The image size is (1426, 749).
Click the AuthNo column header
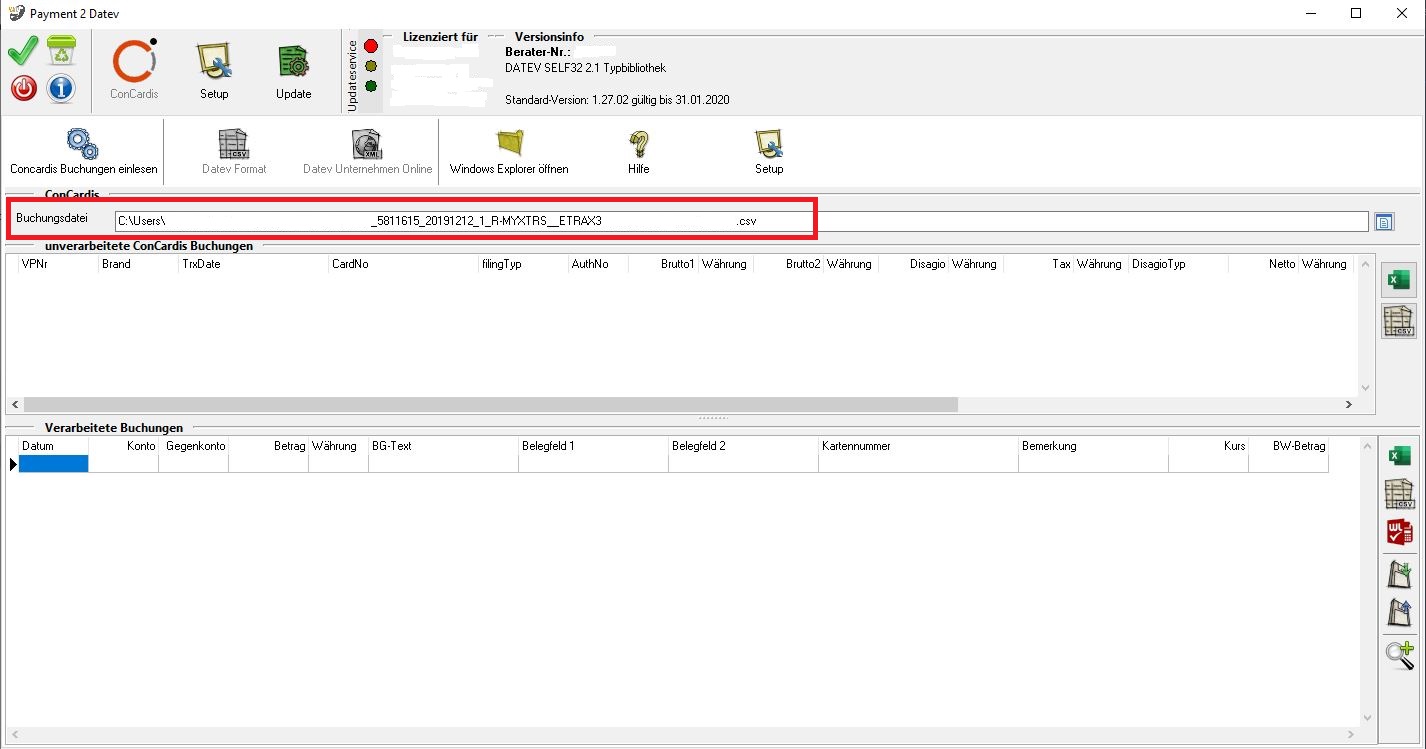(598, 264)
